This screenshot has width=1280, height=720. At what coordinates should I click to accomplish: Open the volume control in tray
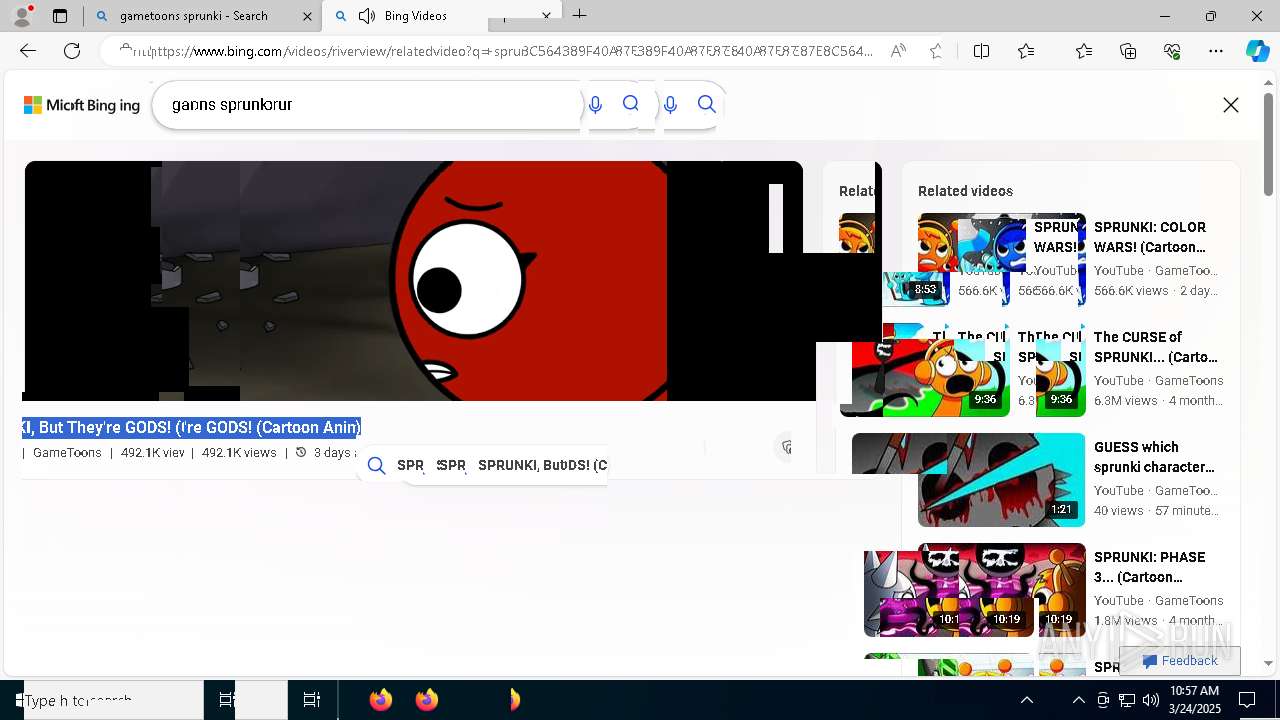click(1151, 700)
